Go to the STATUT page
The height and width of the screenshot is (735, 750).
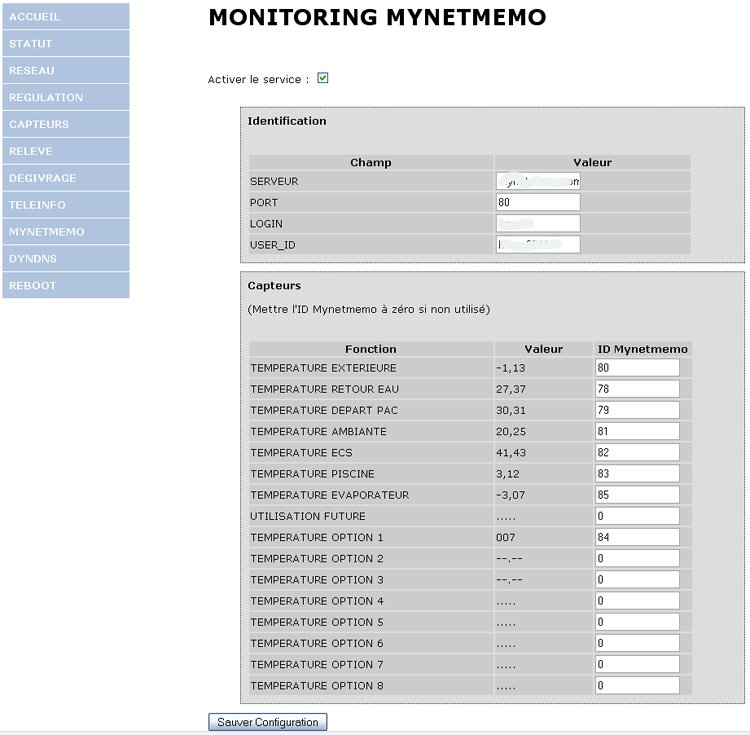click(66, 44)
